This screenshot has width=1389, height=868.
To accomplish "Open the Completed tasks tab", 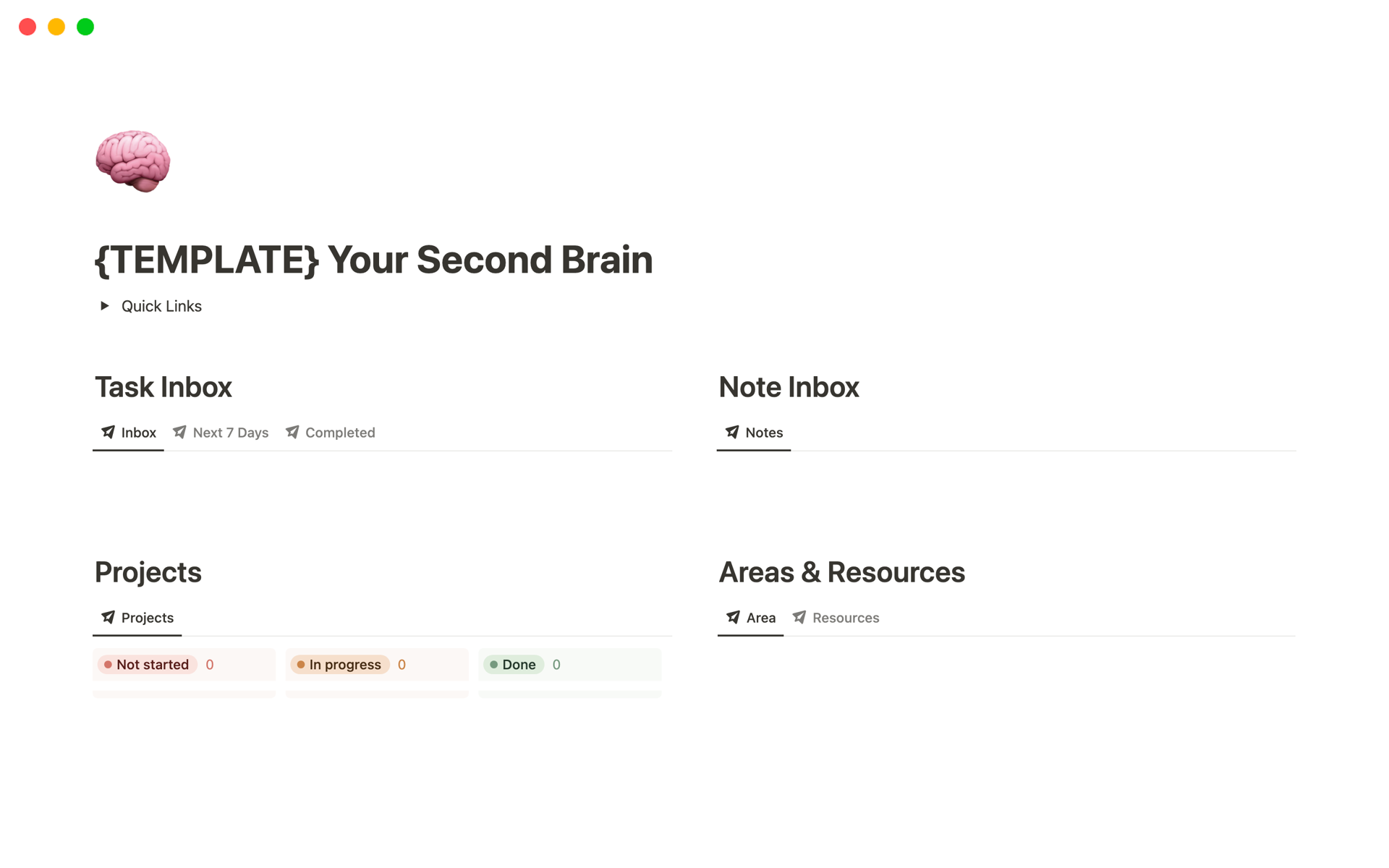I will point(331,433).
